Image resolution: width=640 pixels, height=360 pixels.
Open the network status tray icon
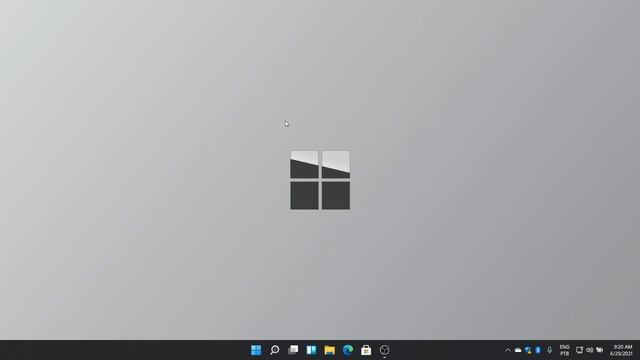(579, 350)
